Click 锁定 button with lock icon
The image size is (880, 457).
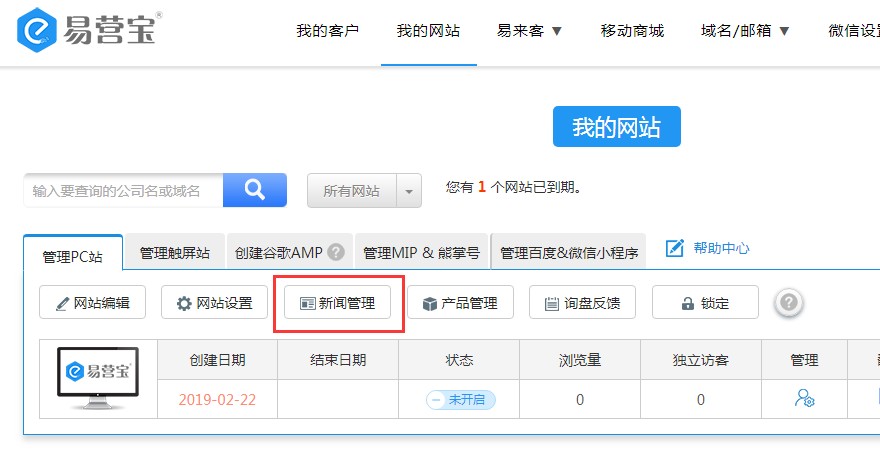704,303
